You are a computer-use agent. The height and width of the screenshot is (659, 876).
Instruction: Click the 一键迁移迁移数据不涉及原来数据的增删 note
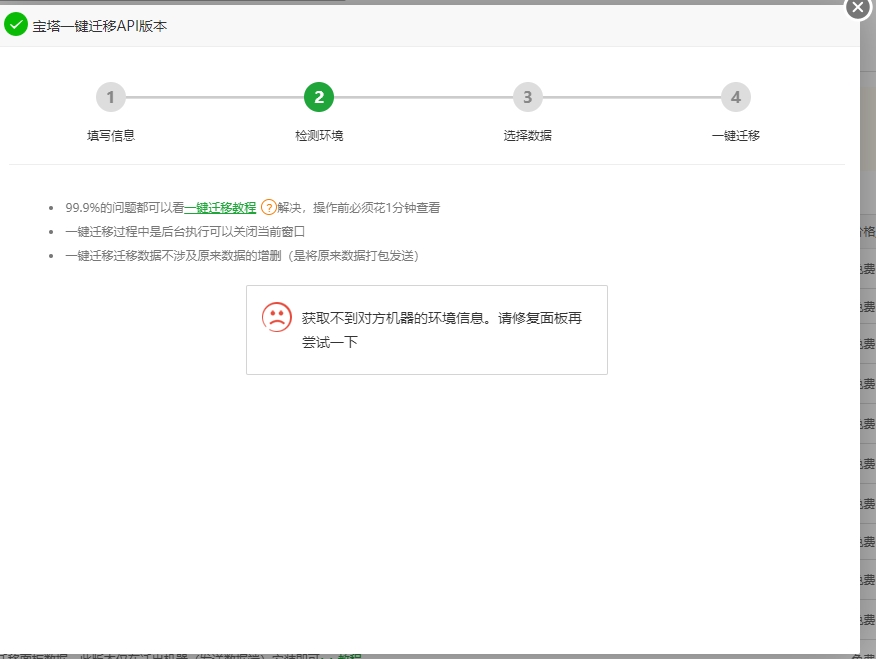[242, 256]
